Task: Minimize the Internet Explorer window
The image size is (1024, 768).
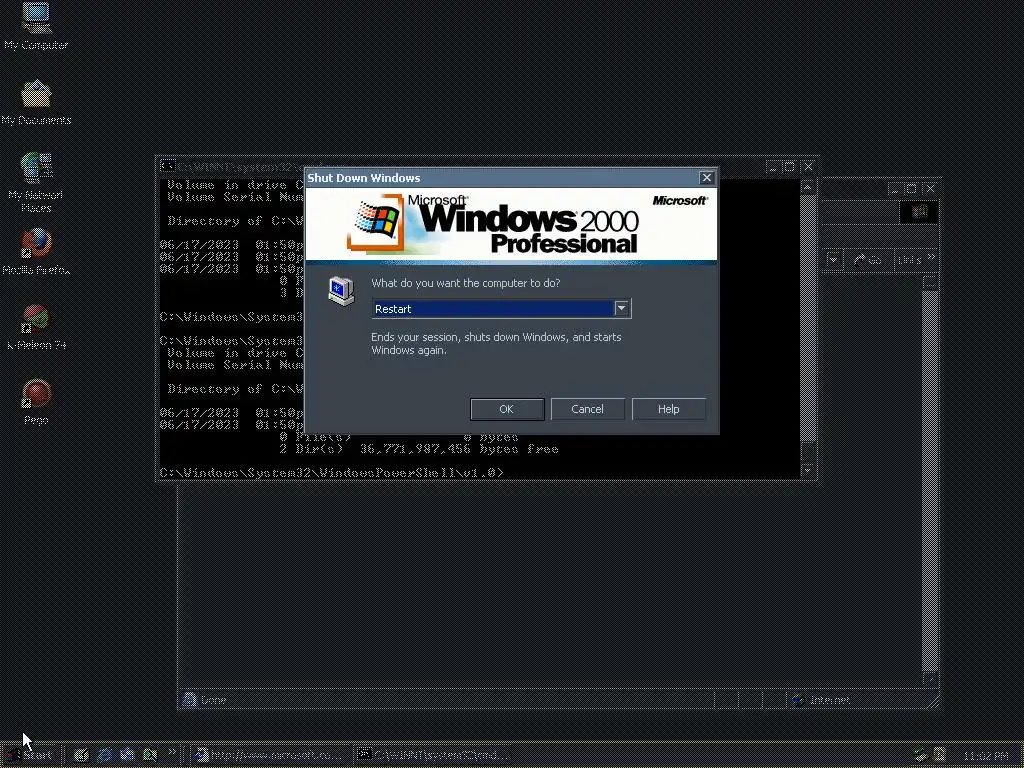Action: [x=893, y=189]
